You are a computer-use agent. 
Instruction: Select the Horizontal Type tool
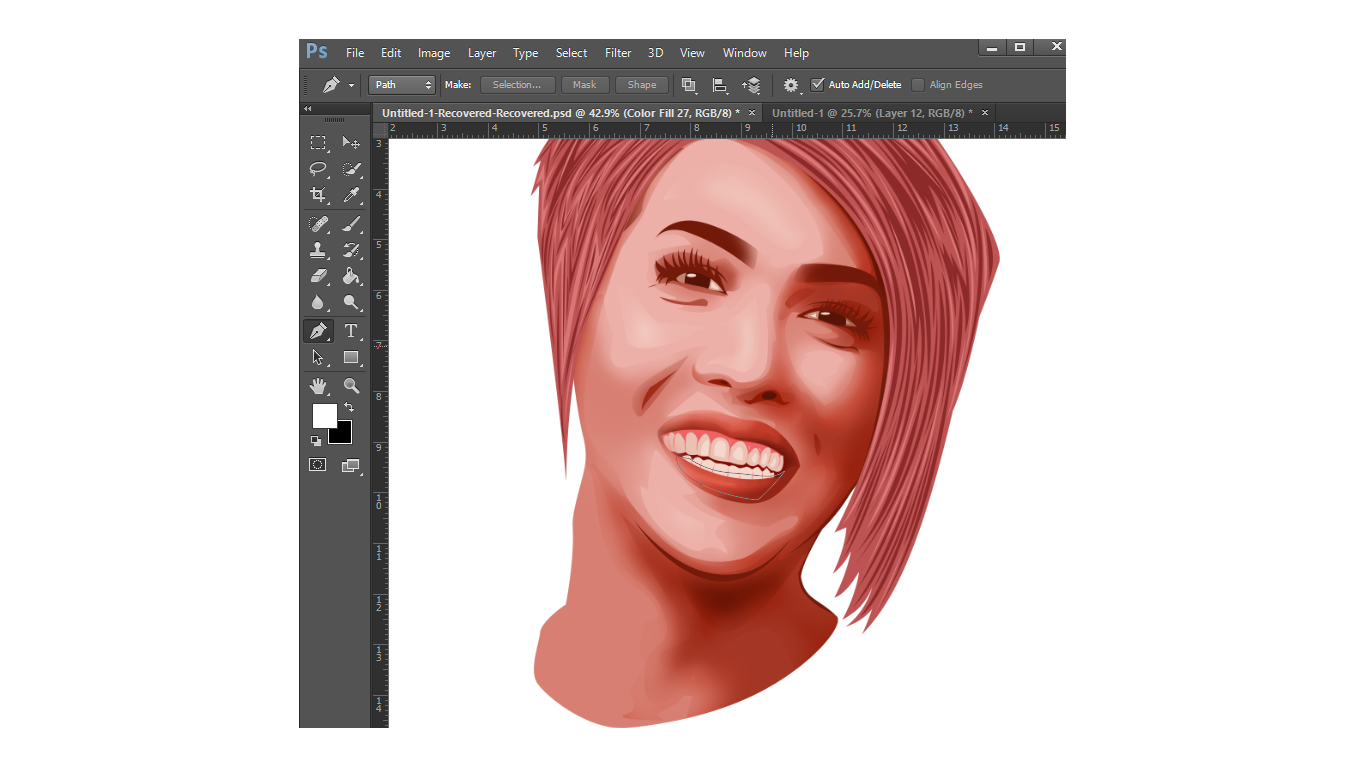(x=351, y=331)
